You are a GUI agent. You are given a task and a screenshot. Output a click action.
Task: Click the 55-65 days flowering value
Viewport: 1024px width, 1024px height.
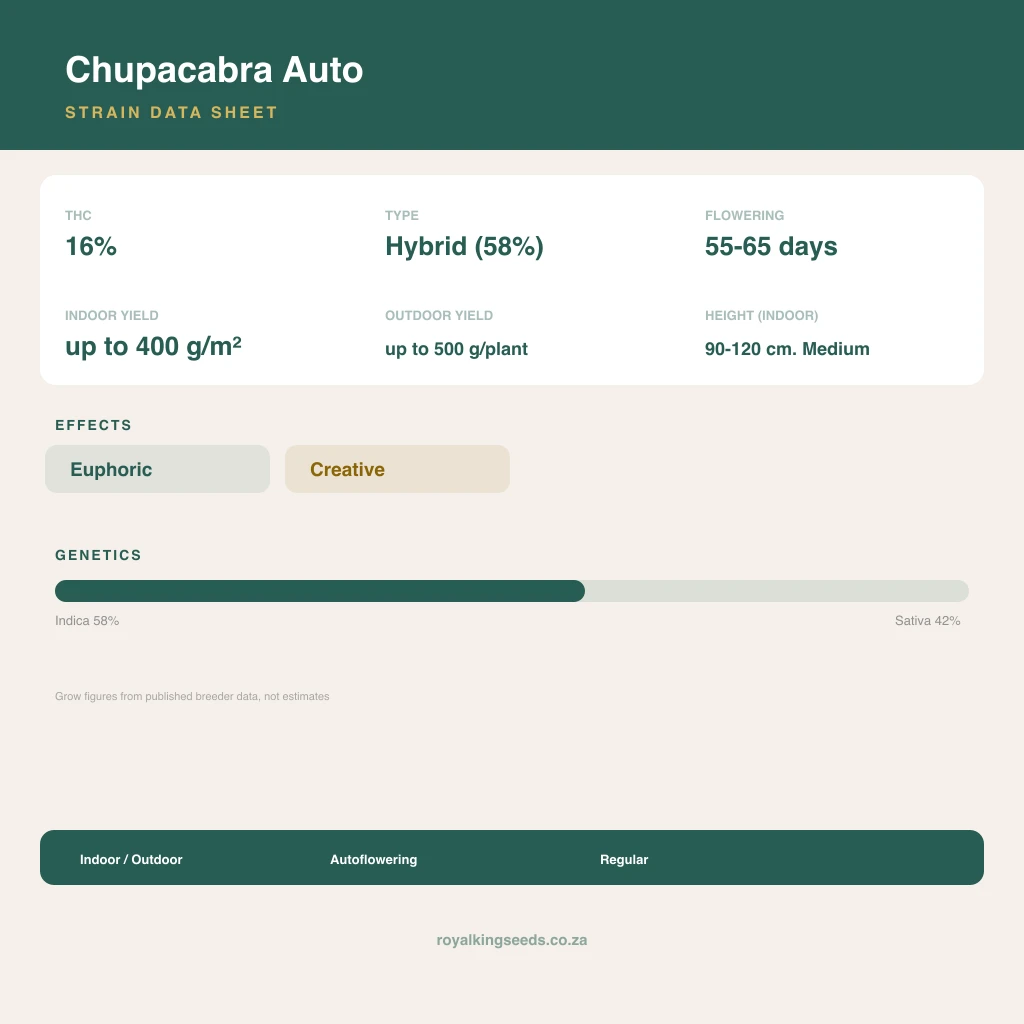(x=771, y=247)
